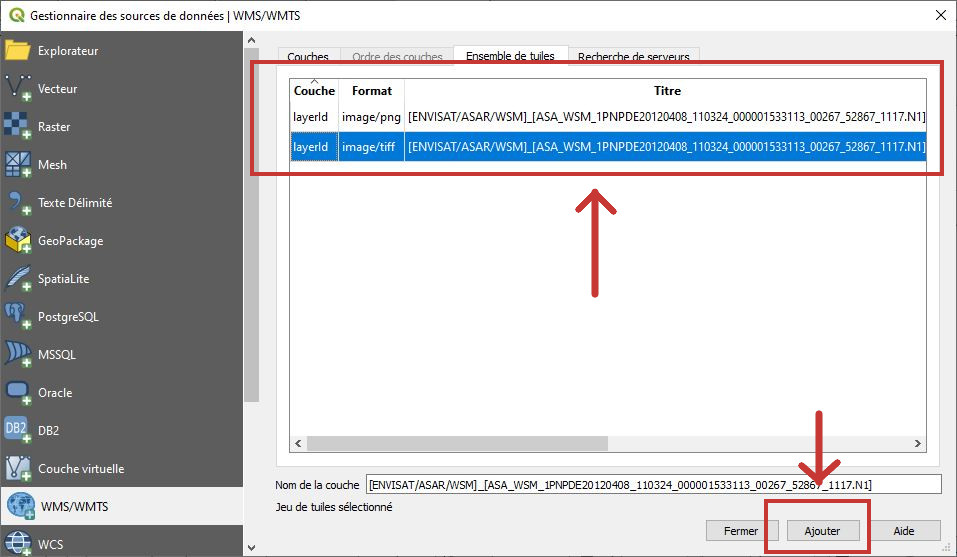Click the Ajouter button

821,531
